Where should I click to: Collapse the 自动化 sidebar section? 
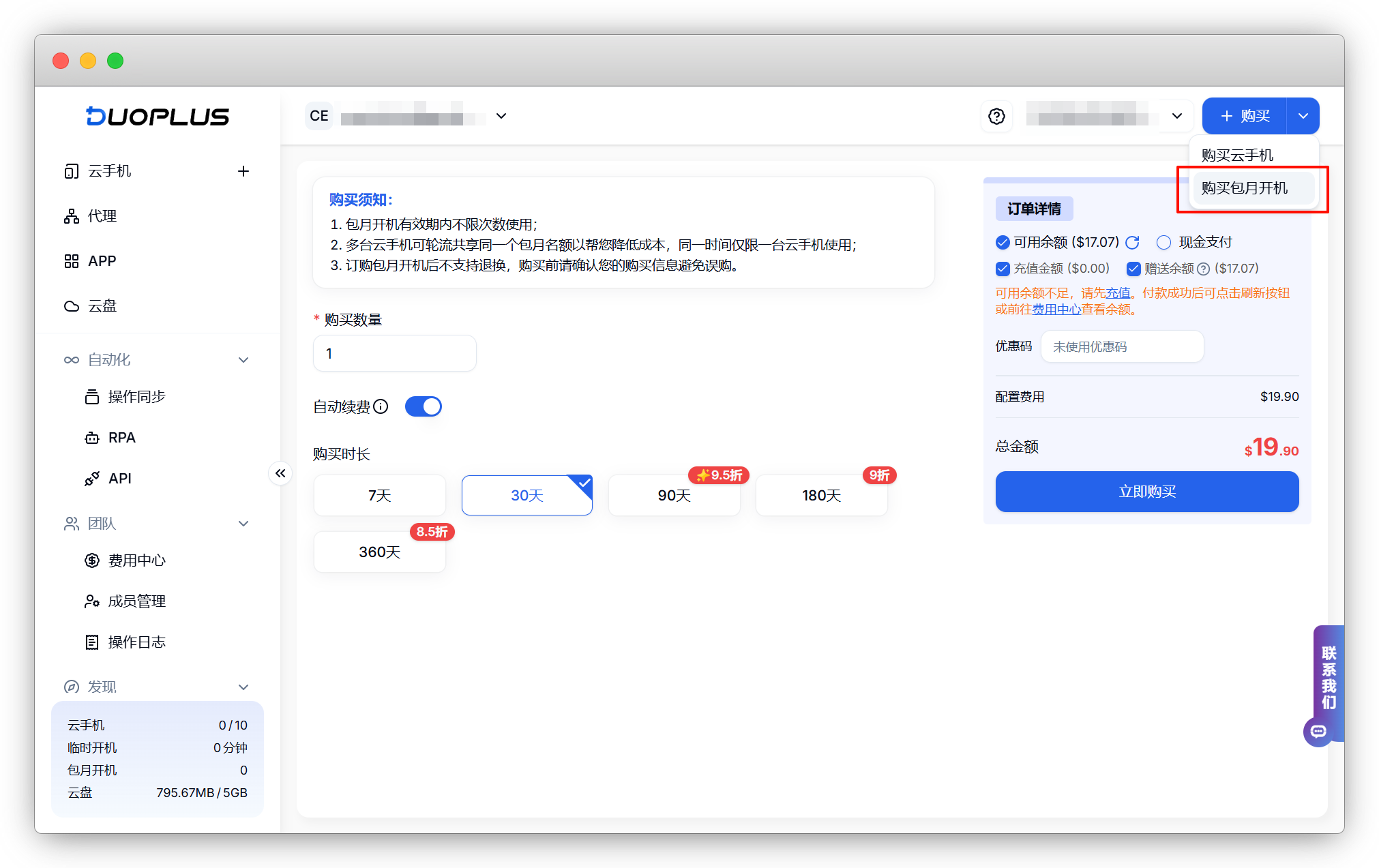[x=243, y=360]
